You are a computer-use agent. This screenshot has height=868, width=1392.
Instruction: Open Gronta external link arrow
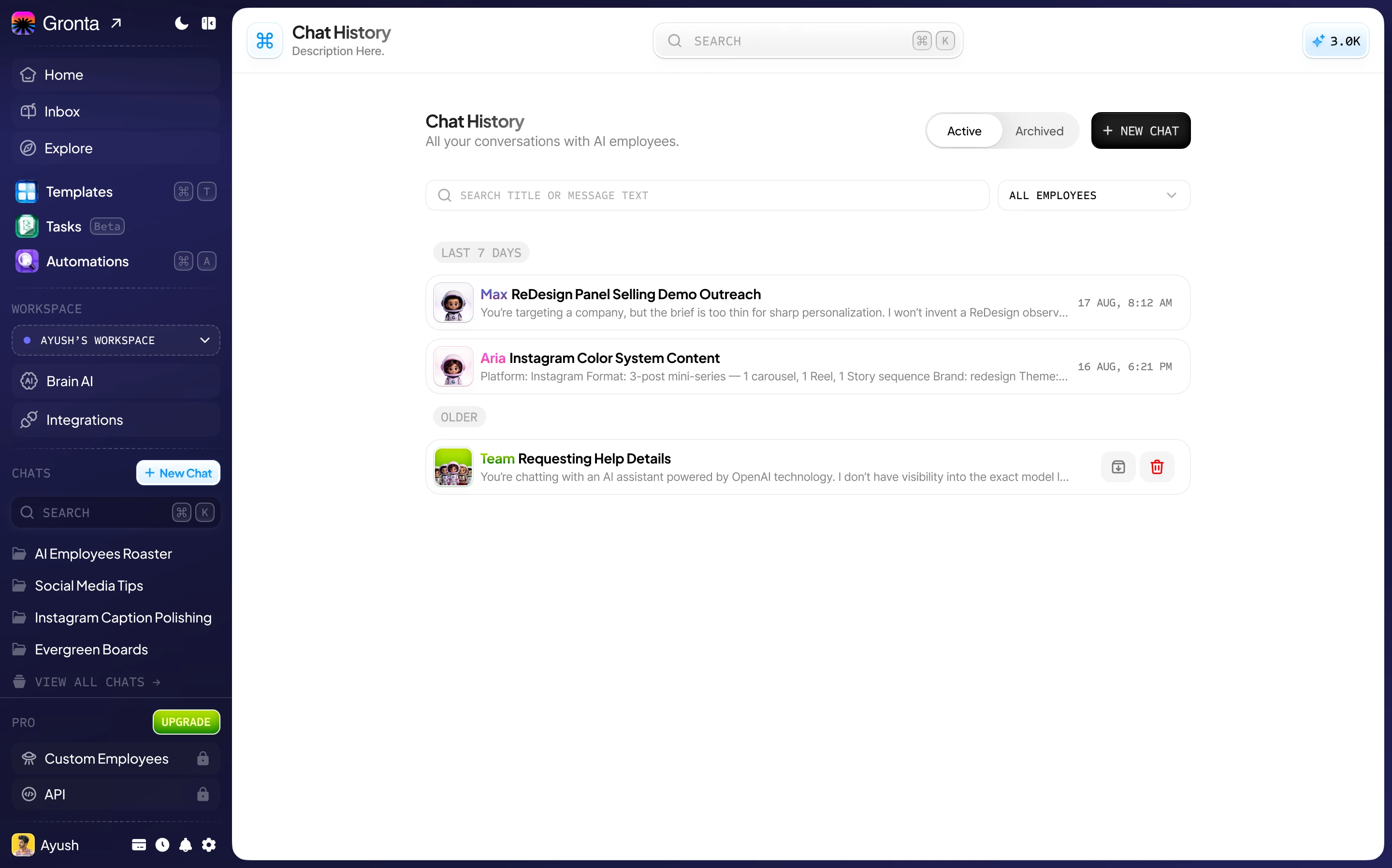click(x=116, y=24)
